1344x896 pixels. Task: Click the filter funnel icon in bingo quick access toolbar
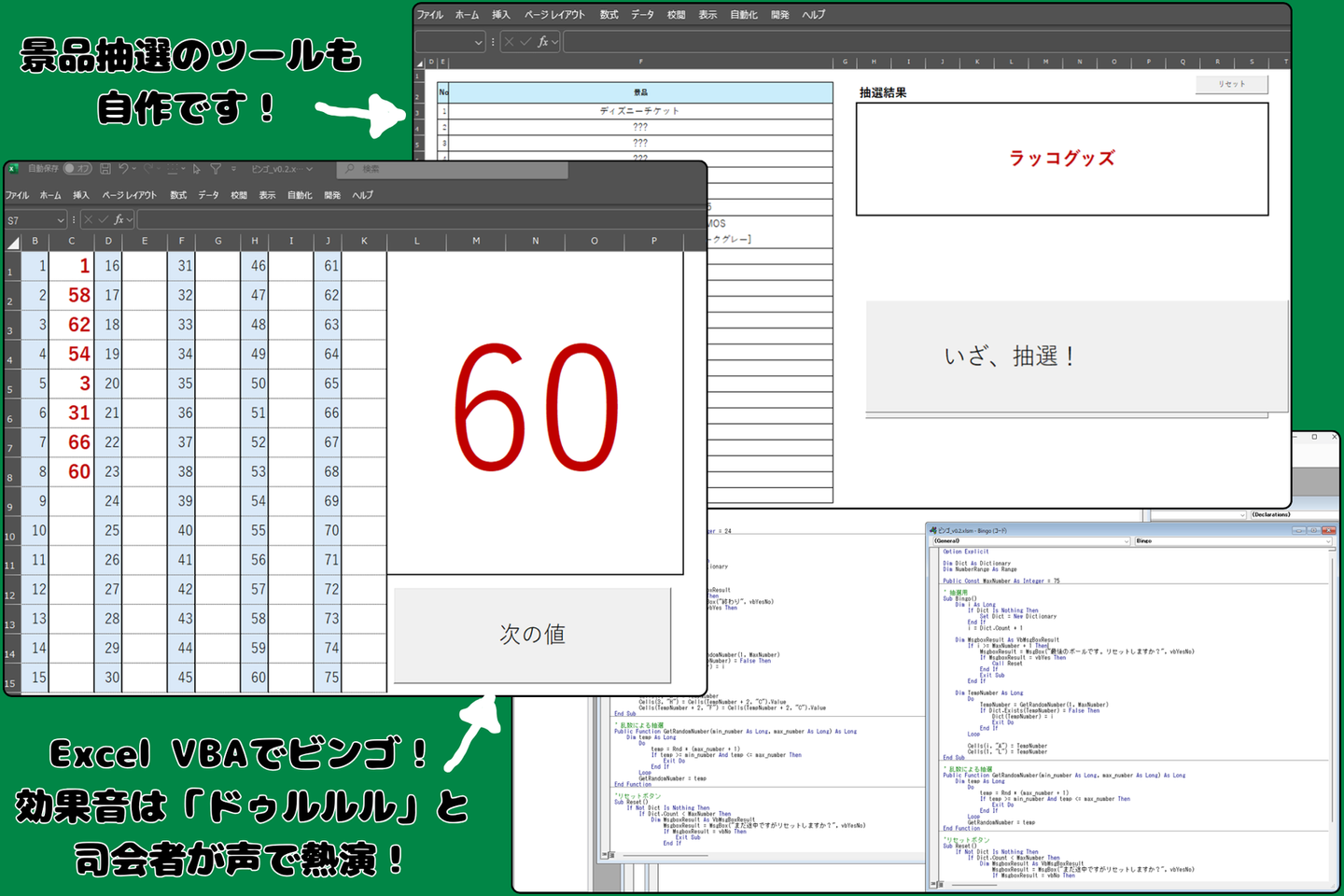216,169
